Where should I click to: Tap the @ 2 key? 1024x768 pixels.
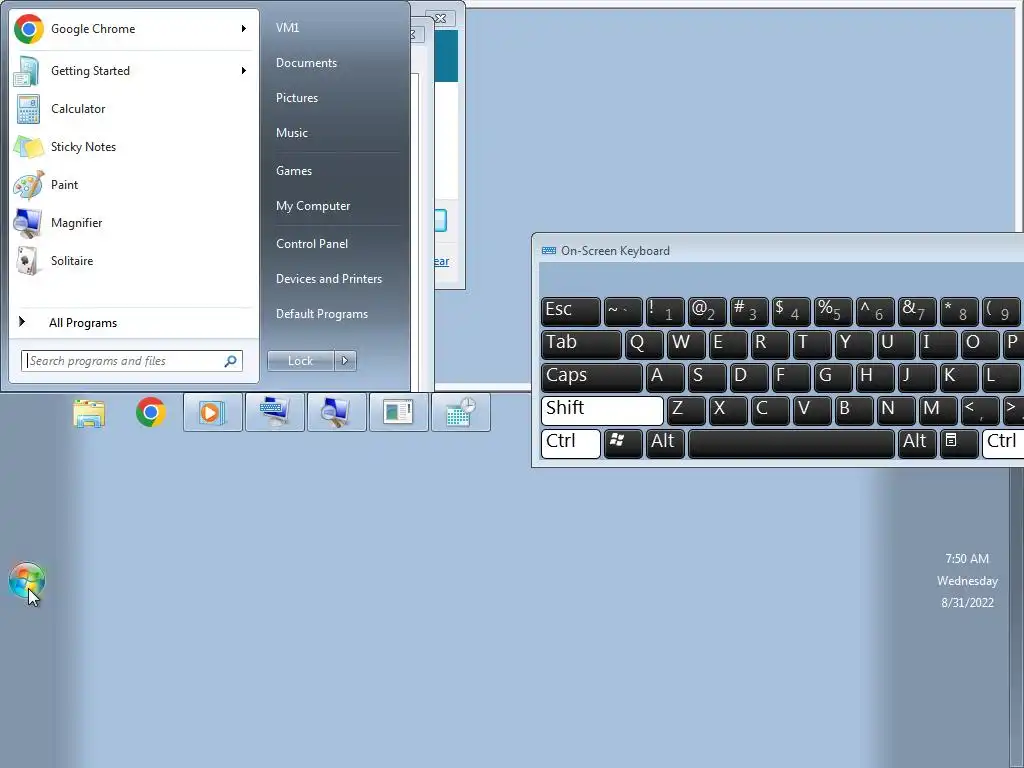(707, 311)
